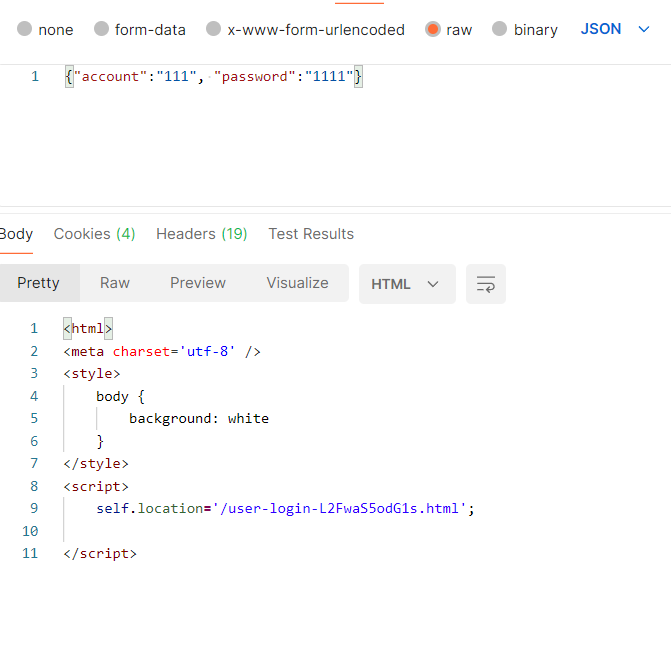This screenshot has height=664, width=671.
Task: Open the JSON body format dropdown
Action: coord(615,29)
